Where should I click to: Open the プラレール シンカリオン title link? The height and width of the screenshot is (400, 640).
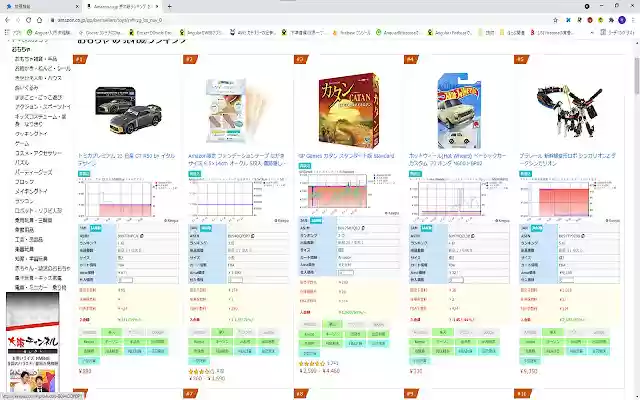click(x=568, y=159)
